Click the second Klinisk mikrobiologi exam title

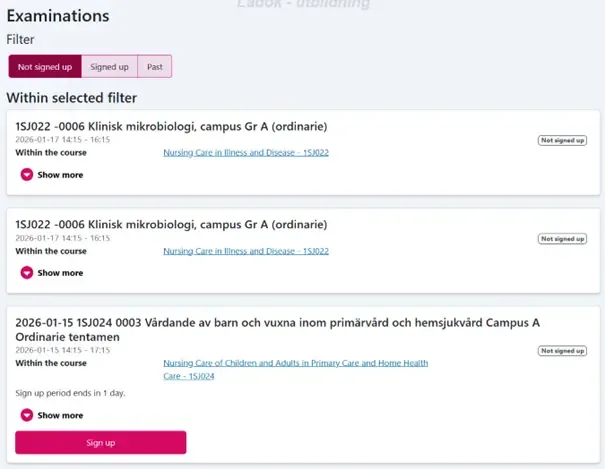(171, 223)
